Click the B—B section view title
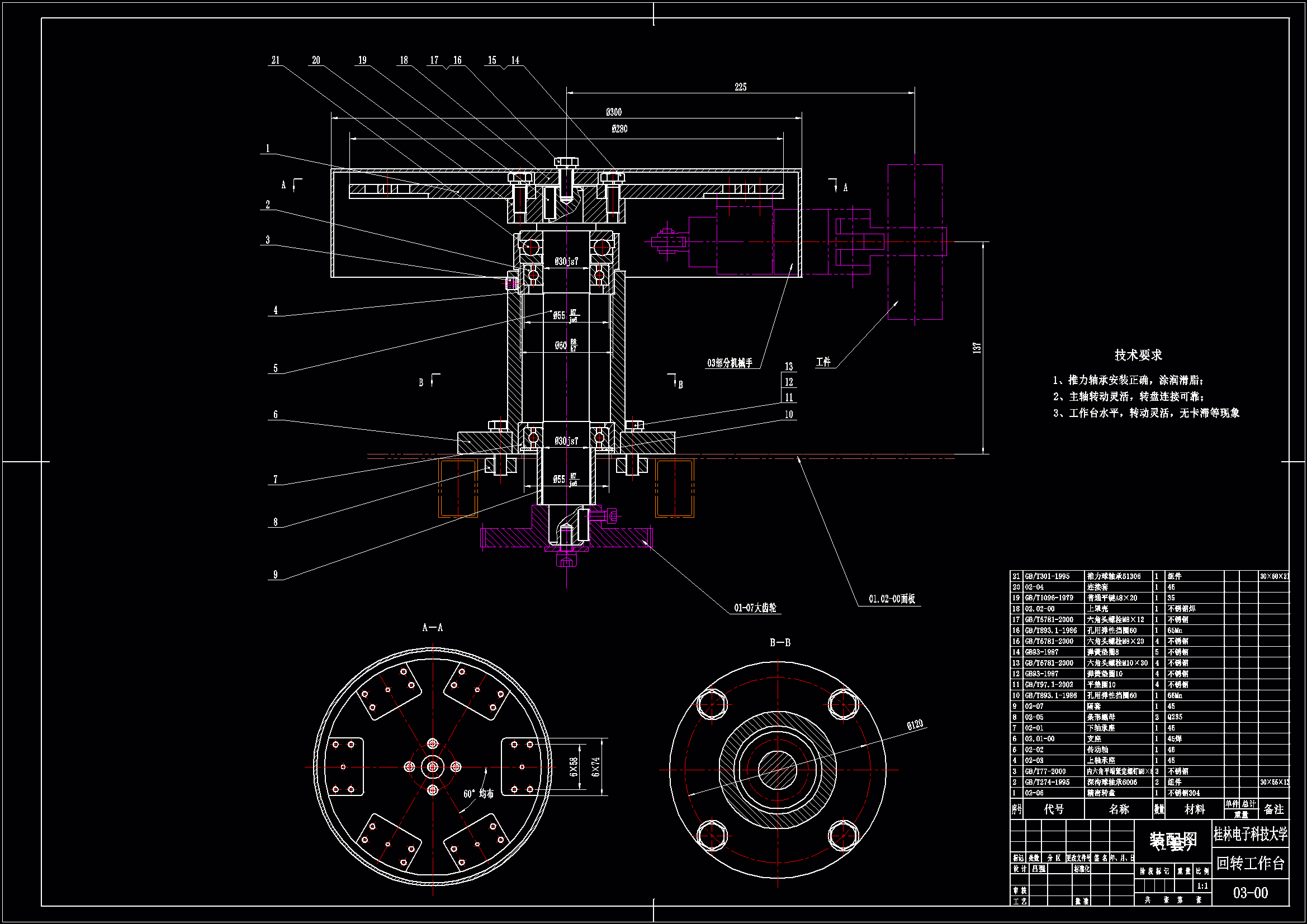This screenshot has width=1307, height=924. pyautogui.click(x=780, y=642)
